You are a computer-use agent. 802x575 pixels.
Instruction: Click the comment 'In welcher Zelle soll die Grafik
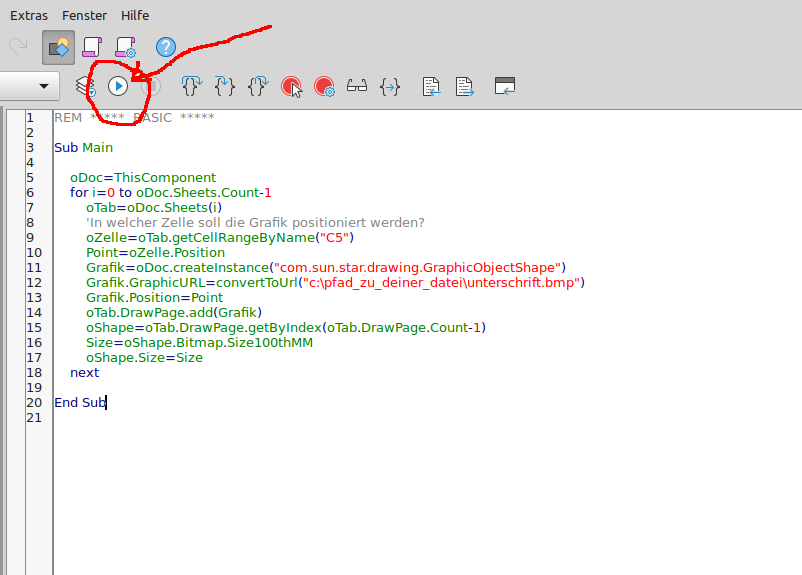click(255, 223)
